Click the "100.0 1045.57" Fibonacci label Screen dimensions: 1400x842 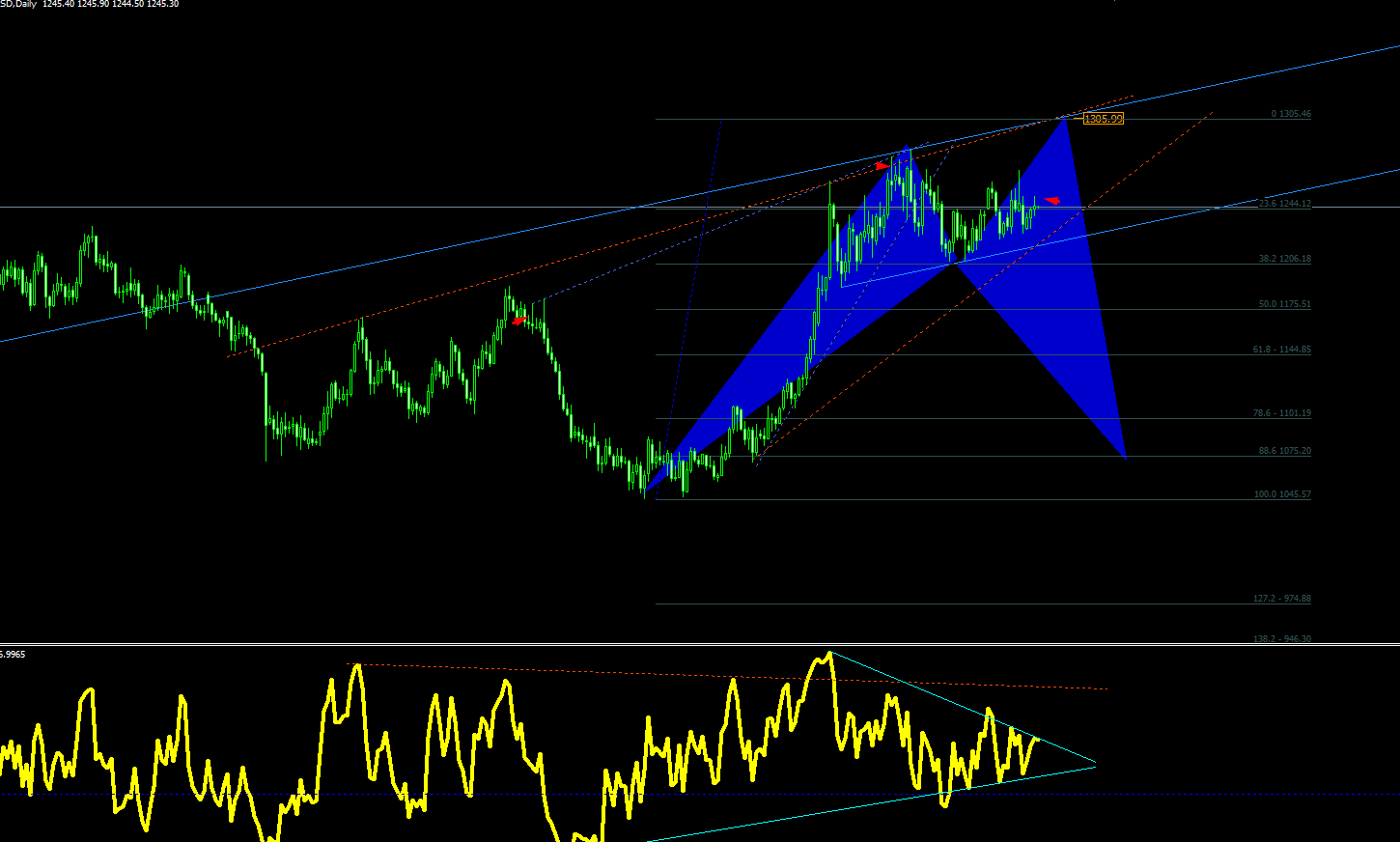point(1283,494)
